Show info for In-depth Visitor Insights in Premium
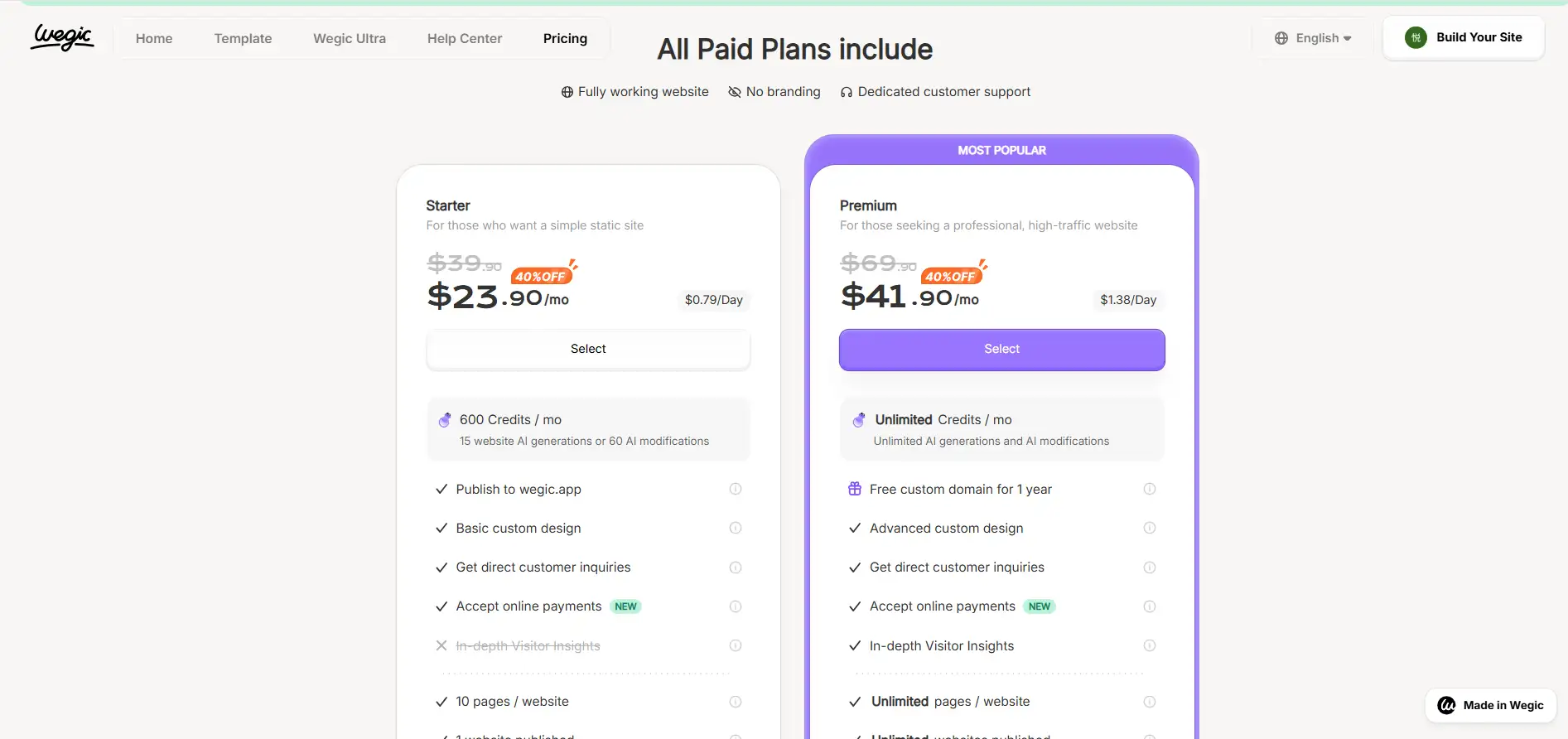 tap(1150, 645)
